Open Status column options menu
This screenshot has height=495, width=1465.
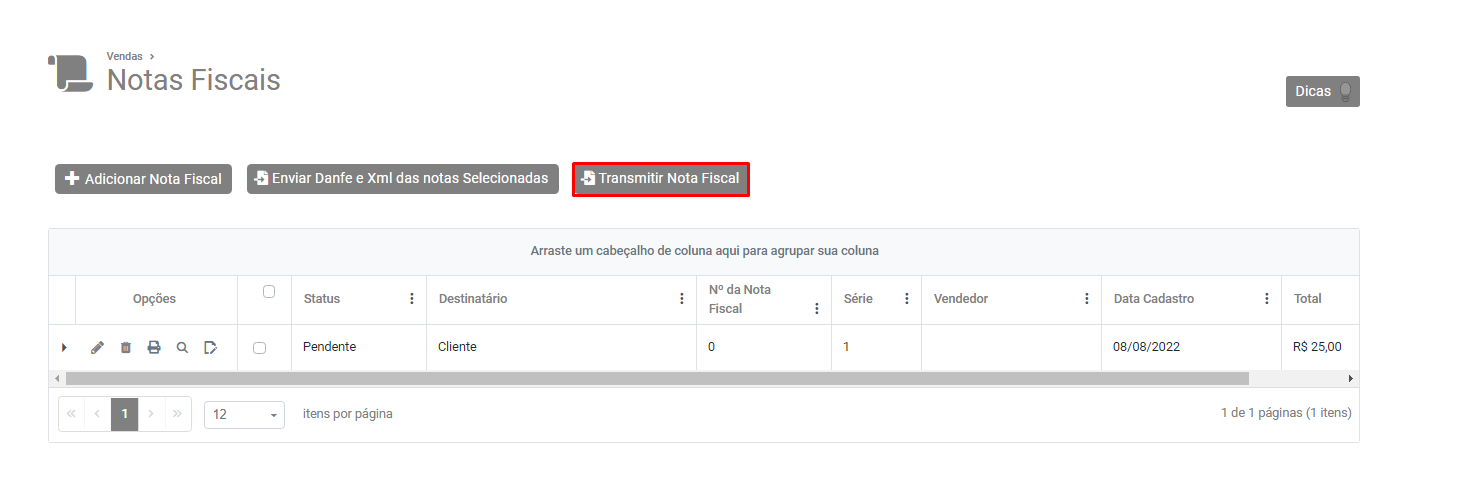tap(412, 299)
